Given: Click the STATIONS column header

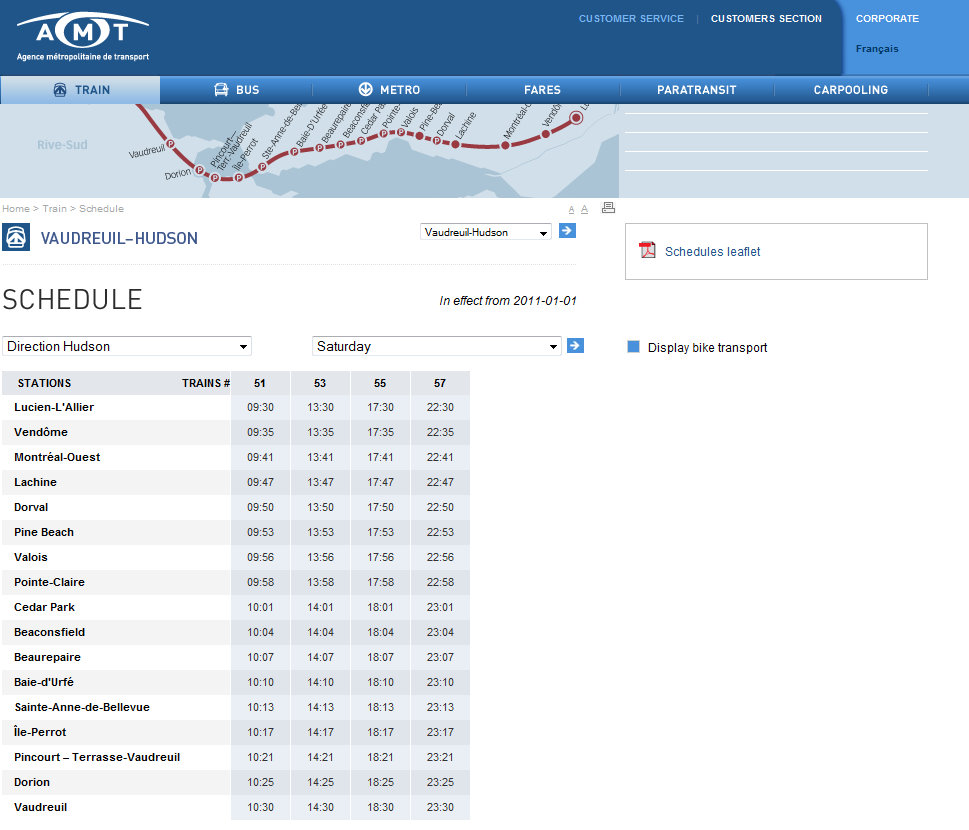Looking at the screenshot, I should coord(44,383).
